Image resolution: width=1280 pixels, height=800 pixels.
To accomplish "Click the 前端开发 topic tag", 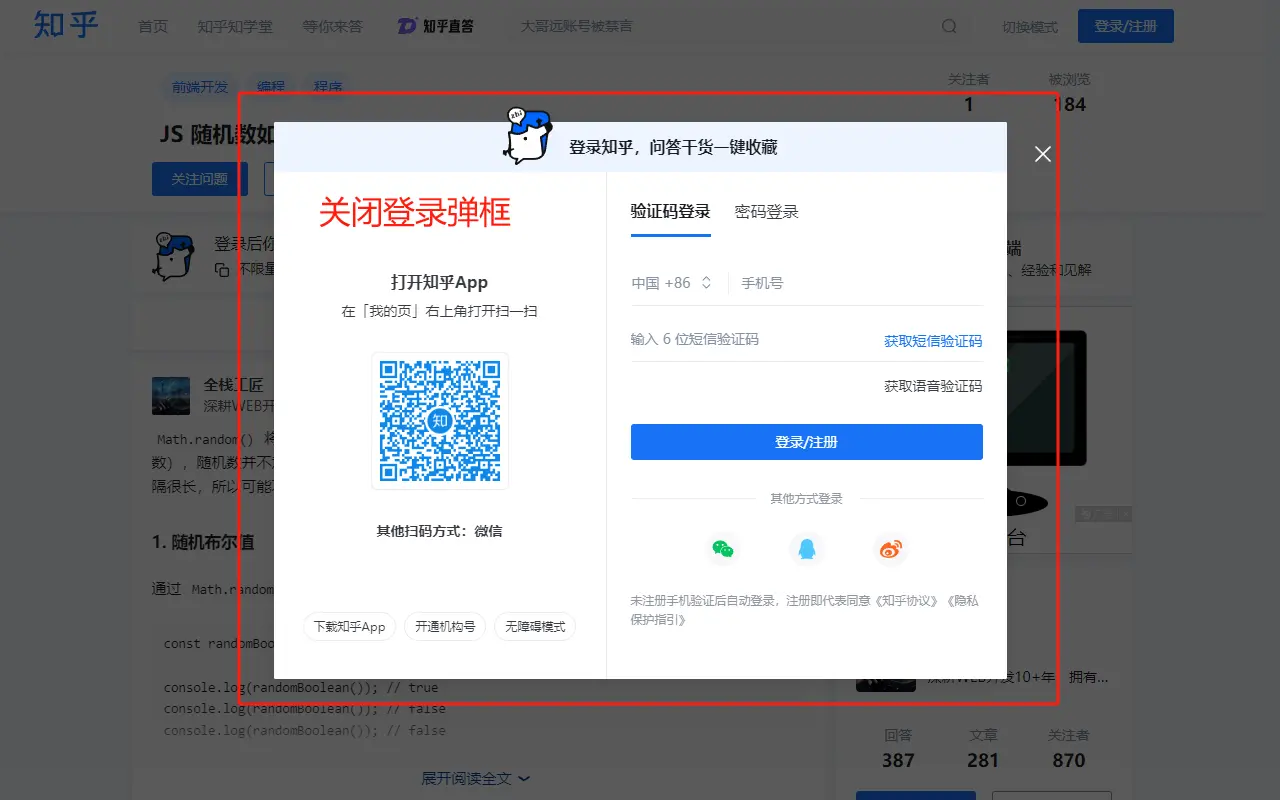I will tap(200, 87).
